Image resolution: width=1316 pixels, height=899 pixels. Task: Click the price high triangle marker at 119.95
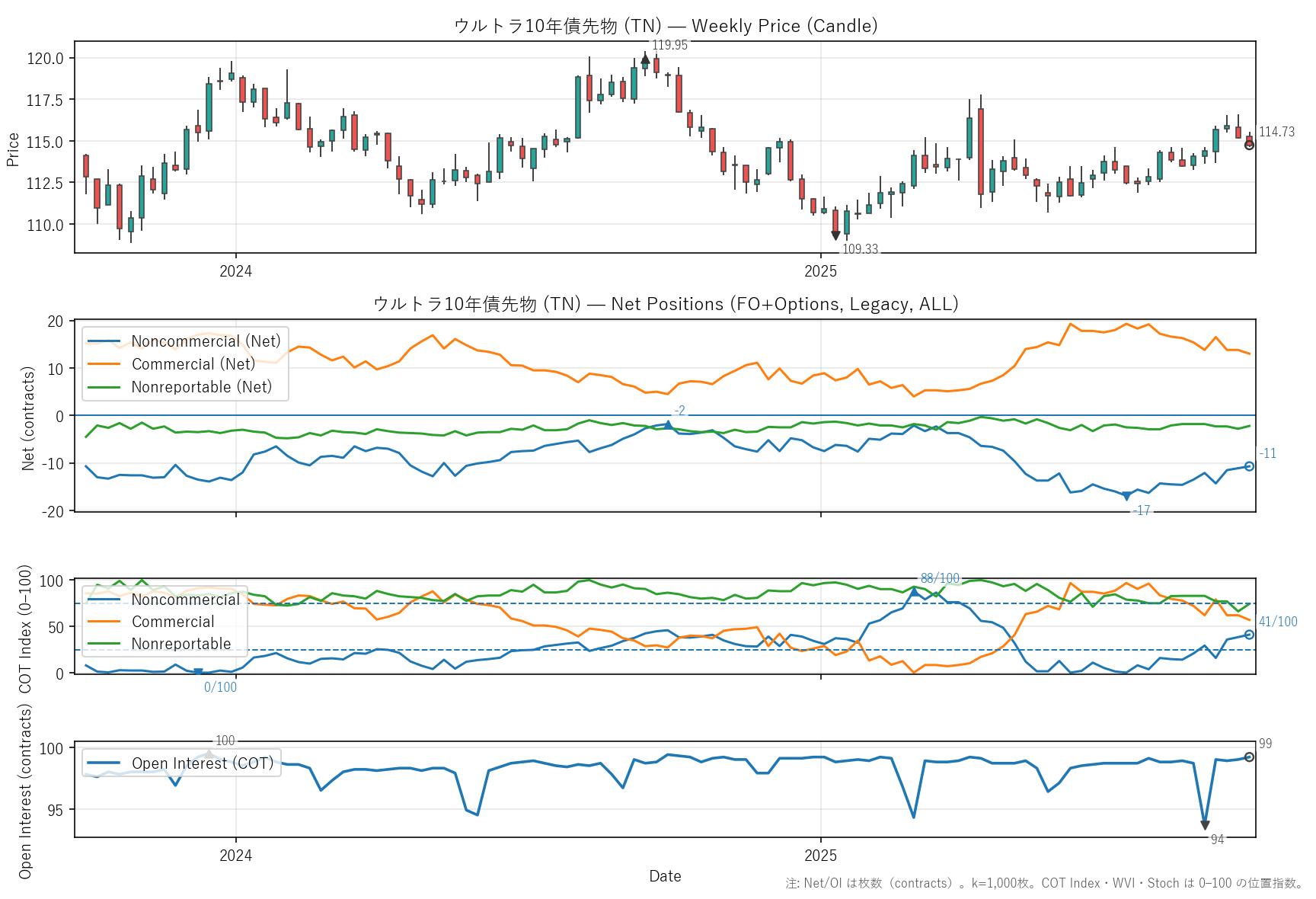(x=645, y=59)
